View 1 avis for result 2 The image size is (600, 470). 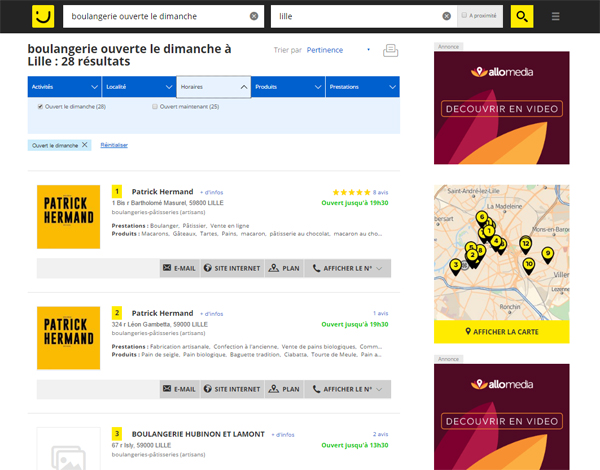coord(380,313)
